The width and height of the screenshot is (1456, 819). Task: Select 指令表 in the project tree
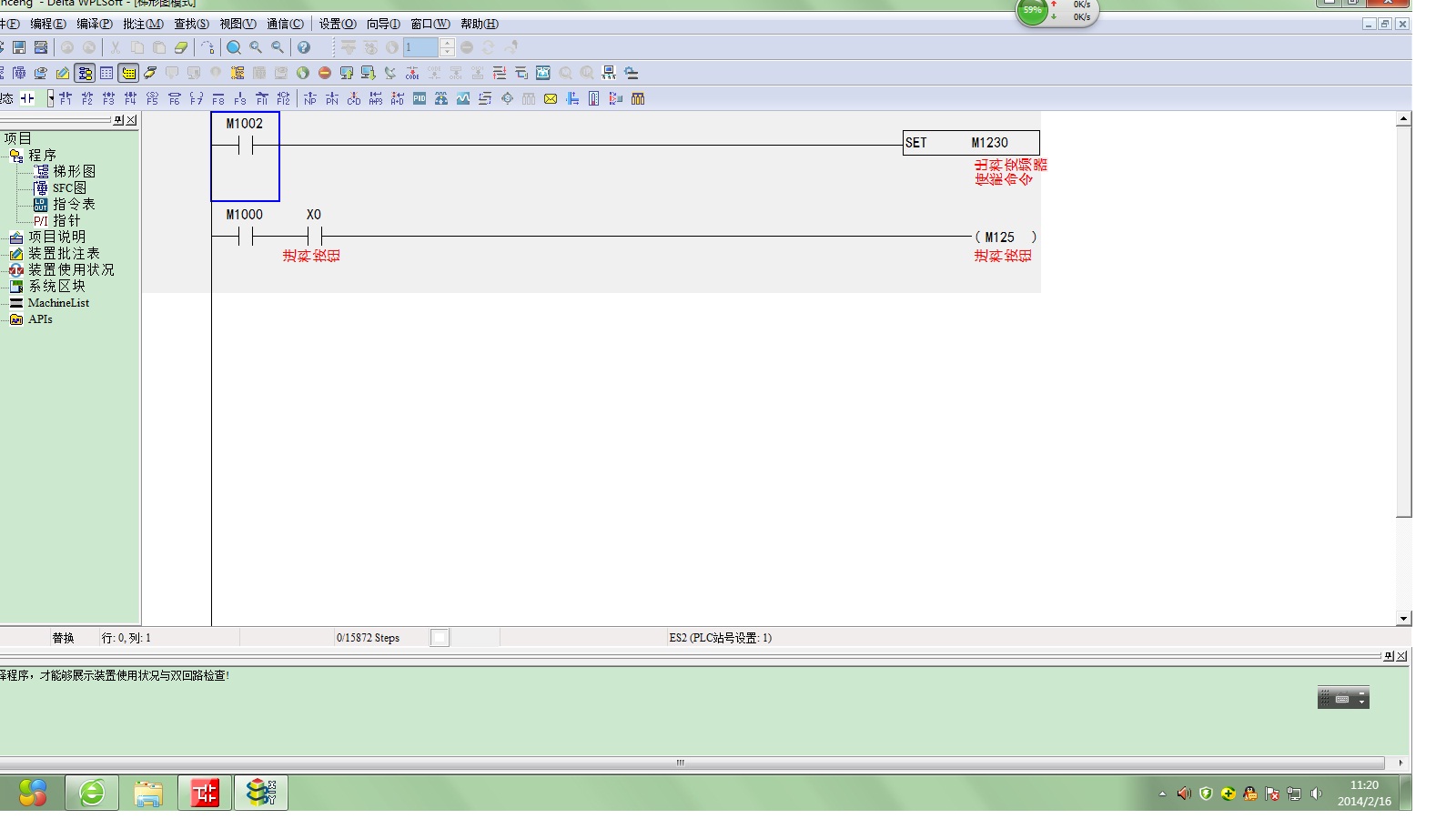(x=73, y=205)
